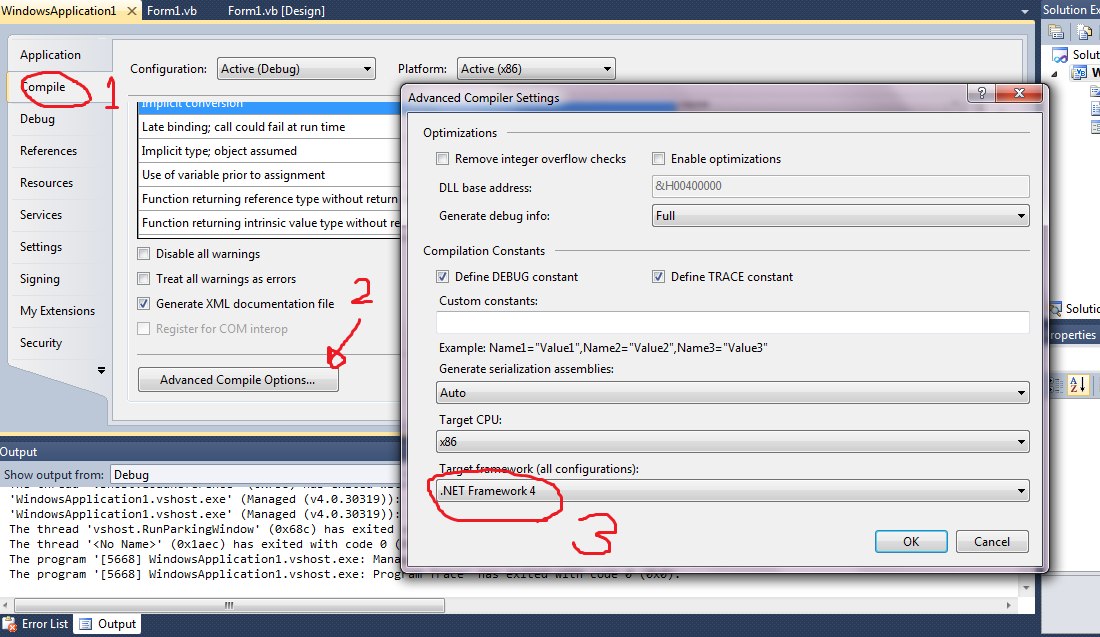Open the Services settings page
Screen dimensions: 1100x637
tap(59, 215)
